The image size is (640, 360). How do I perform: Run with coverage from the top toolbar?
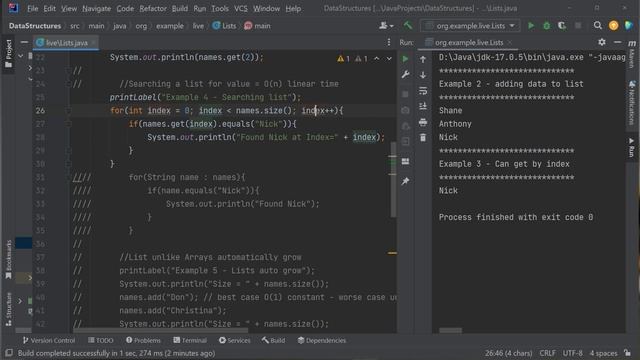(x=562, y=26)
